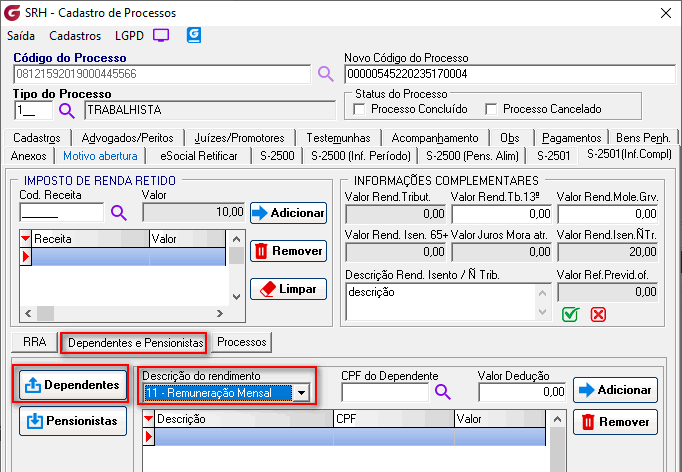Open the Processos sub-tab

tap(241, 342)
